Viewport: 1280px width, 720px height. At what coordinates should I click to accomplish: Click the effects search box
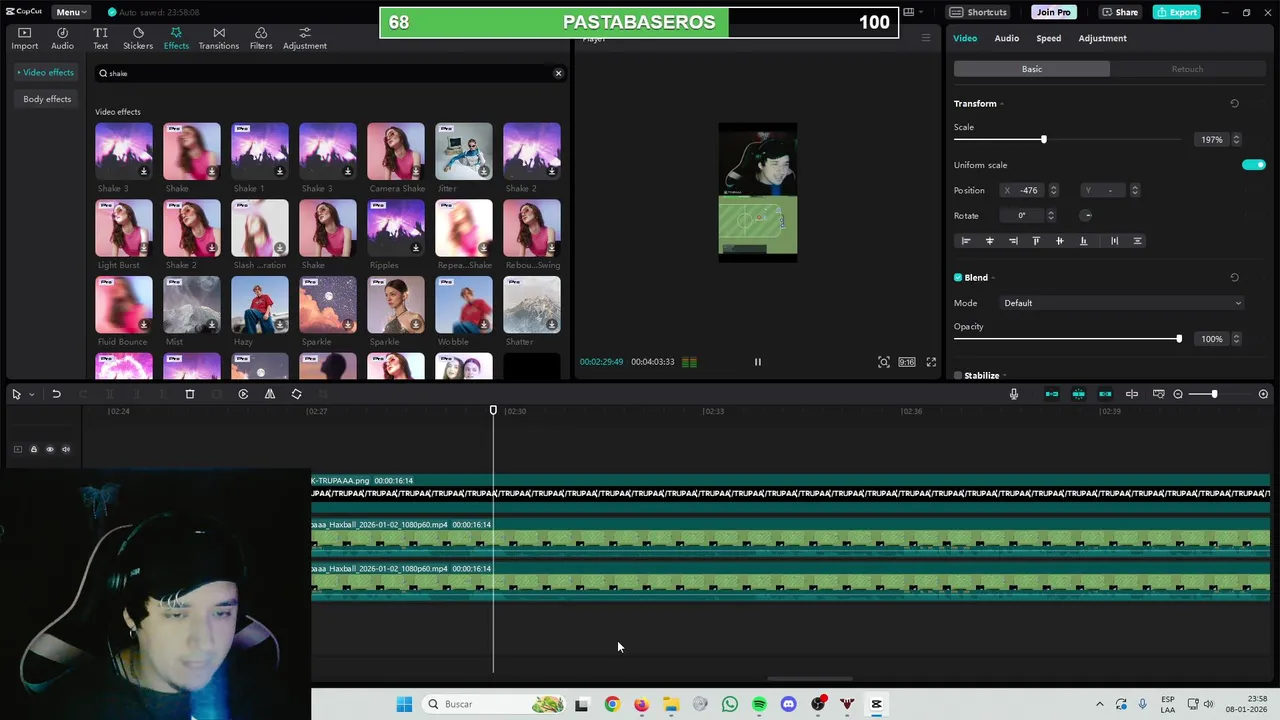[x=330, y=73]
